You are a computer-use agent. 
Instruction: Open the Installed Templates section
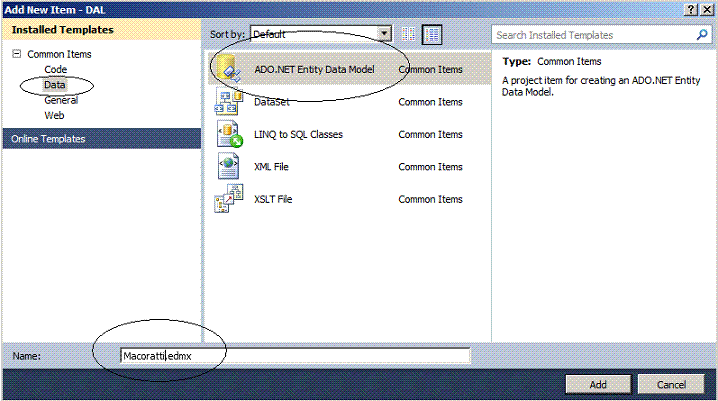(102, 30)
